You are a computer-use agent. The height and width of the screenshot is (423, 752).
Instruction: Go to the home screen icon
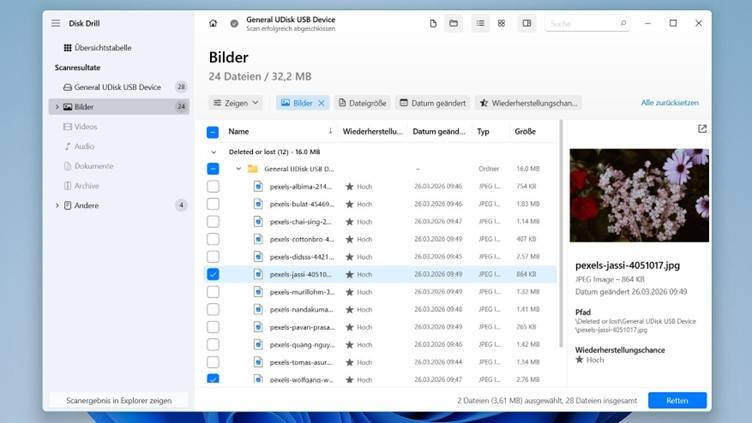click(x=213, y=23)
